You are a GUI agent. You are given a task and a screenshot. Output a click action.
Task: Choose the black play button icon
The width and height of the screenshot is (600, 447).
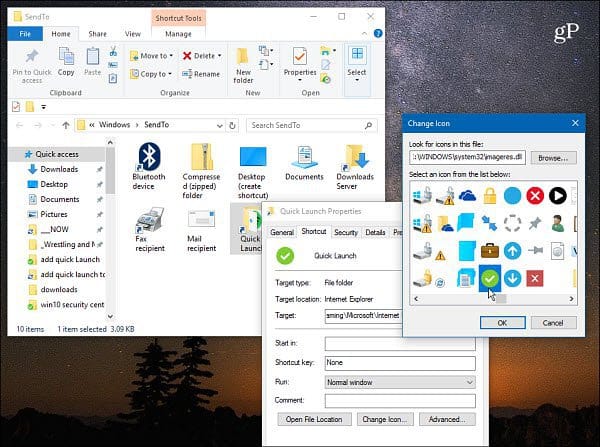[558, 196]
